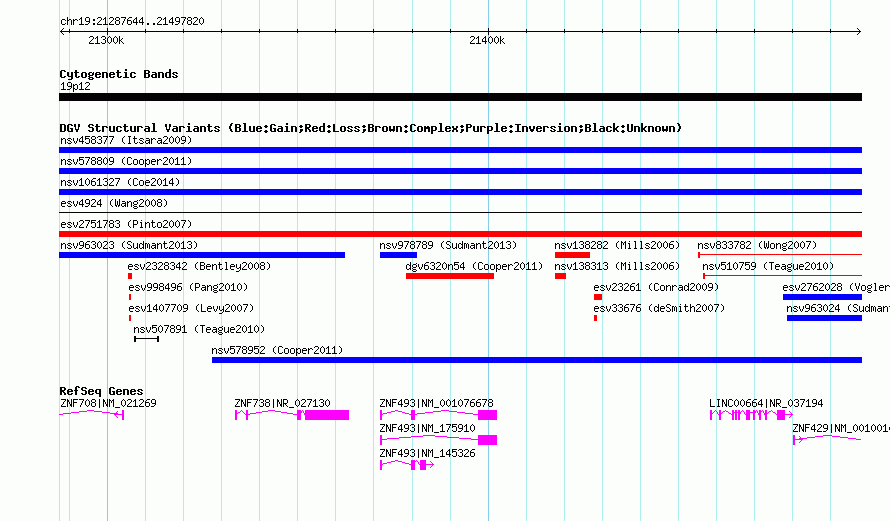
Task: Click the nsv138282 (Mills2006) red bar
Action: tap(572, 255)
